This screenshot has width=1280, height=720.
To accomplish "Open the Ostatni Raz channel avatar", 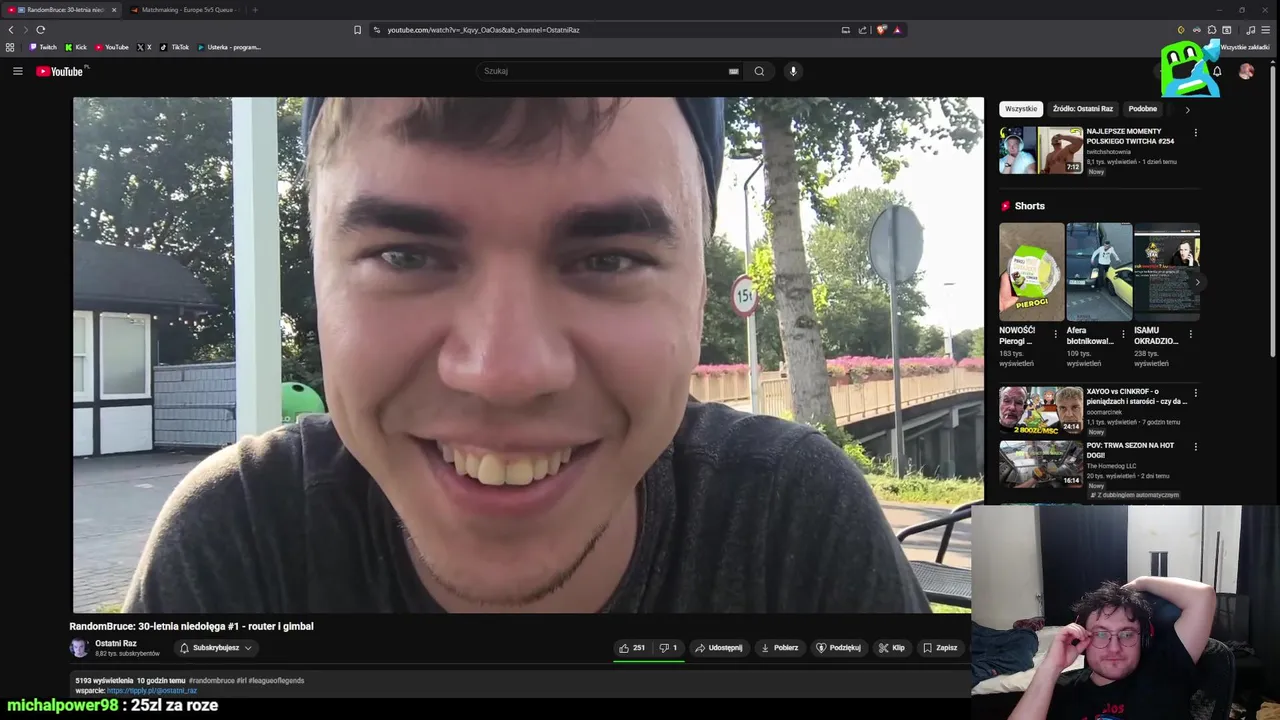I will click(79, 648).
